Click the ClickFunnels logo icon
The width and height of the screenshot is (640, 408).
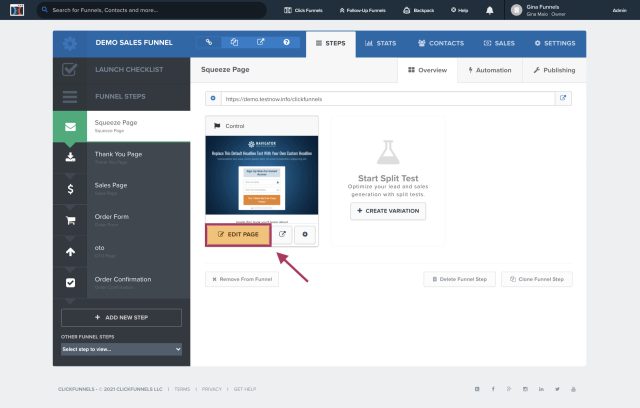(x=17, y=10)
